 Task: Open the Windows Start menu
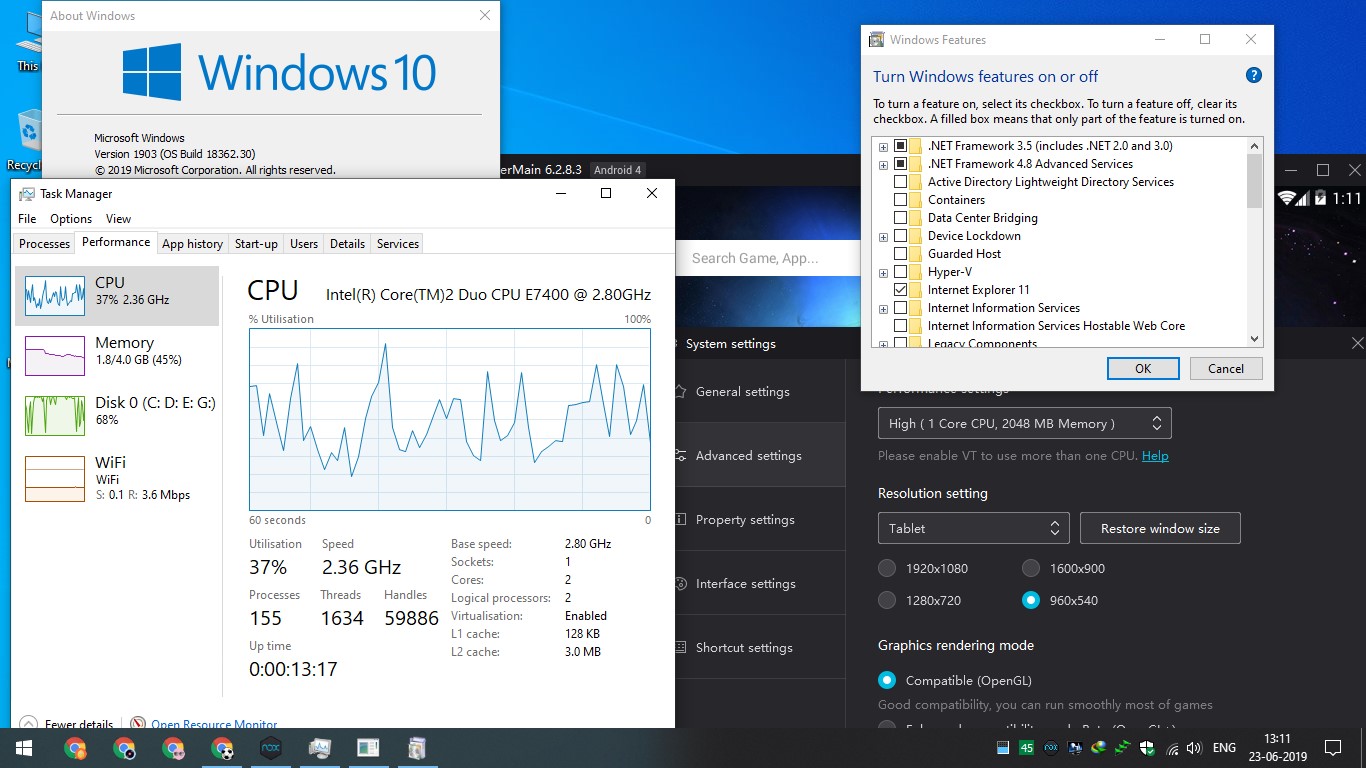[24, 748]
